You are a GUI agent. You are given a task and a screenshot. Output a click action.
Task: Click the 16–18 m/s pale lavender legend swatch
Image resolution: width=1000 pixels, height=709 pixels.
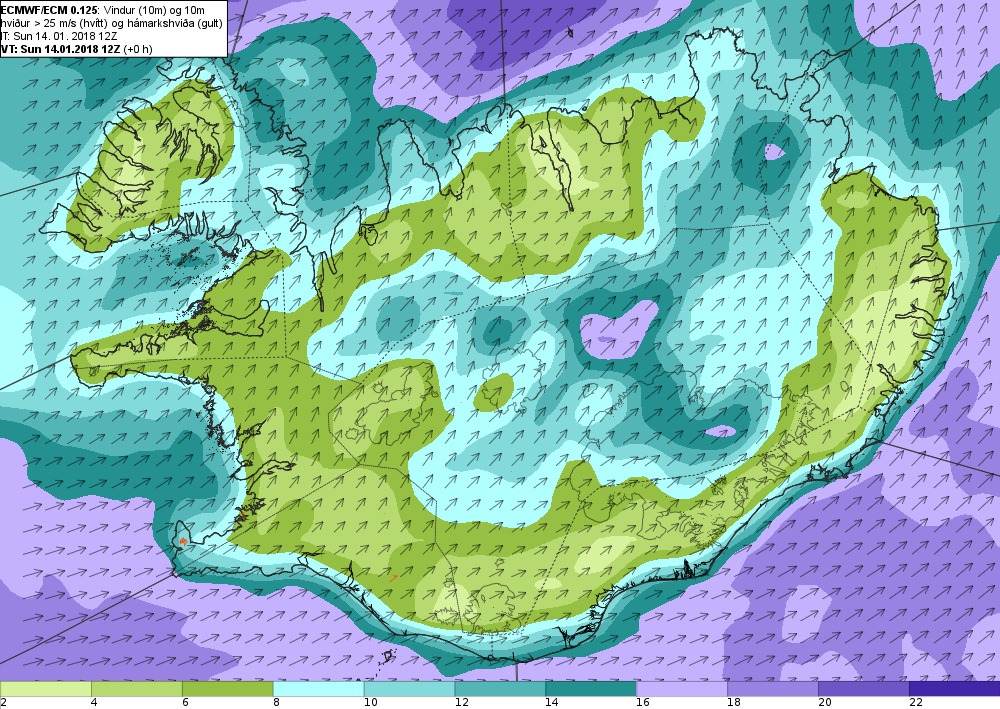tap(682, 689)
